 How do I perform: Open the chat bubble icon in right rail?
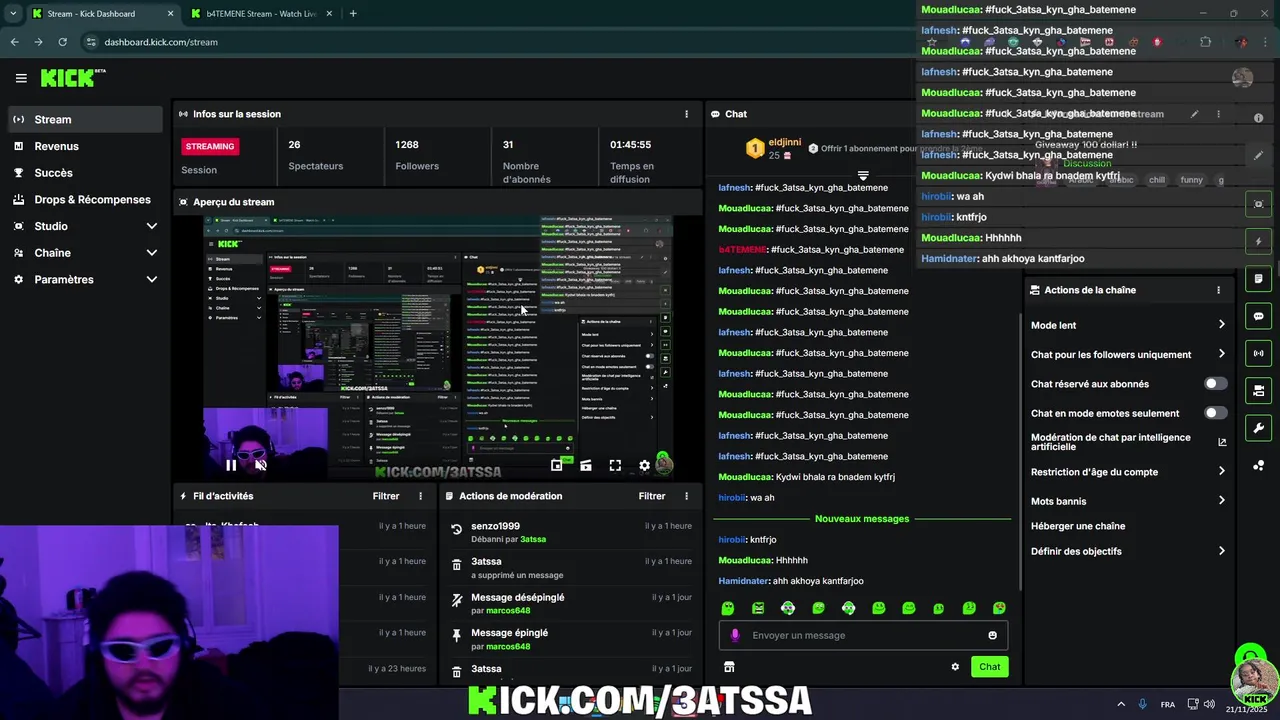[x=1258, y=316]
